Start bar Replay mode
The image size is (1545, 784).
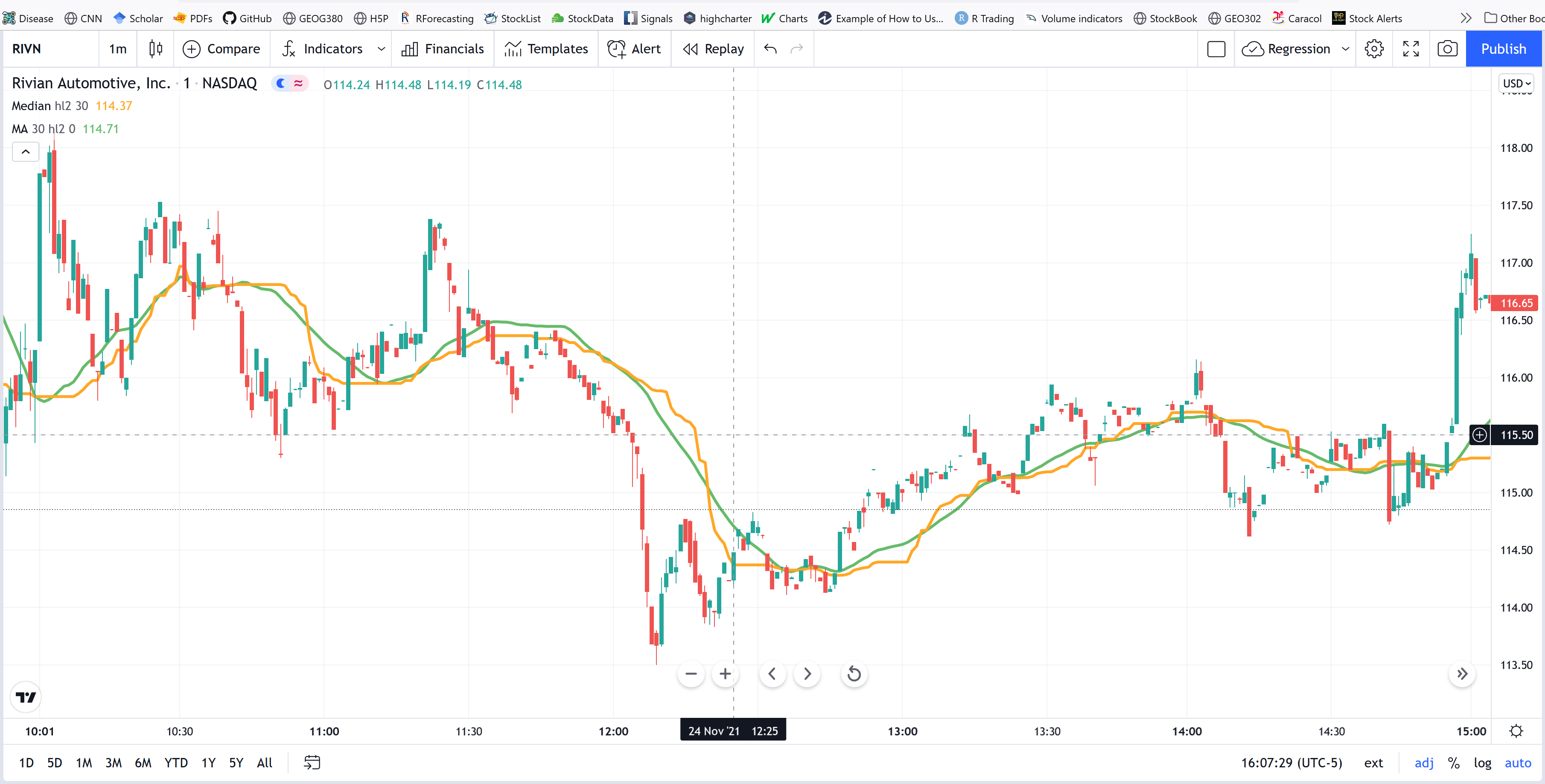point(713,49)
